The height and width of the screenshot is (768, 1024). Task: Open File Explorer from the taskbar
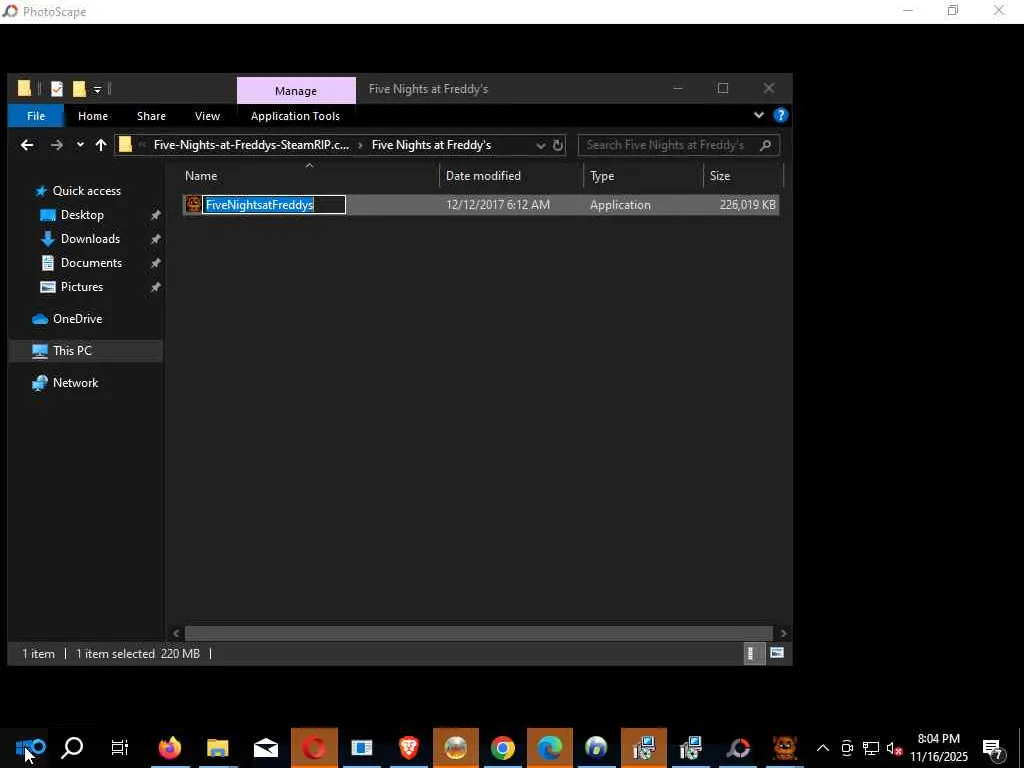pos(217,748)
